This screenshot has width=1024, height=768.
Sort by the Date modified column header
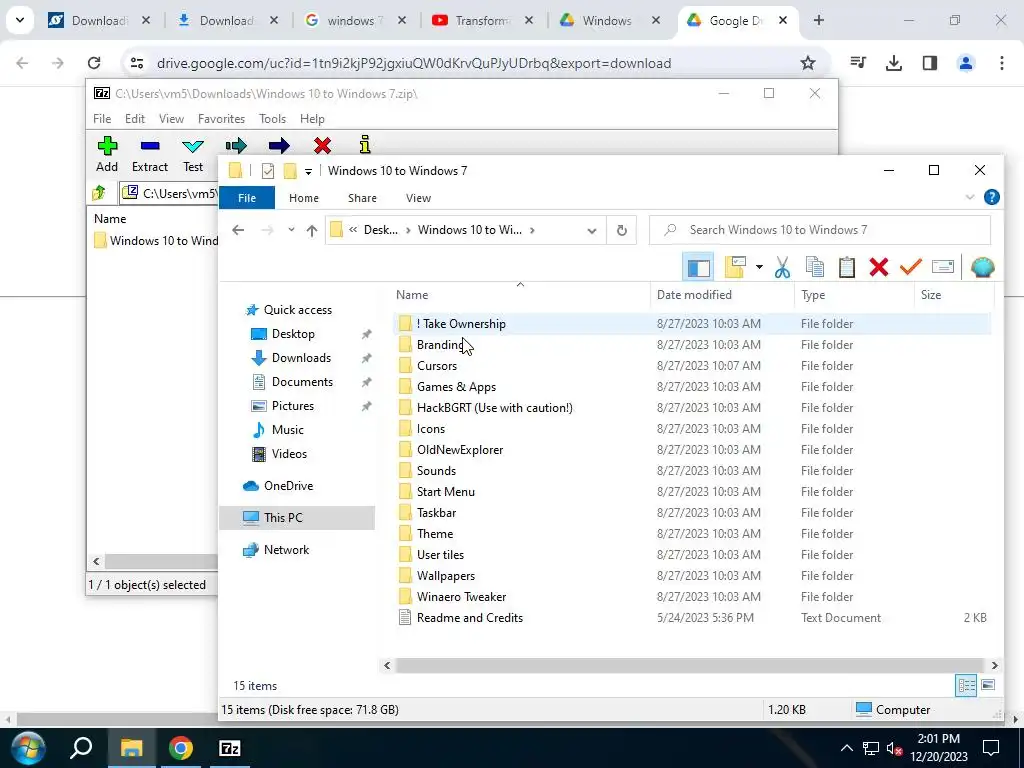[x=722, y=295]
